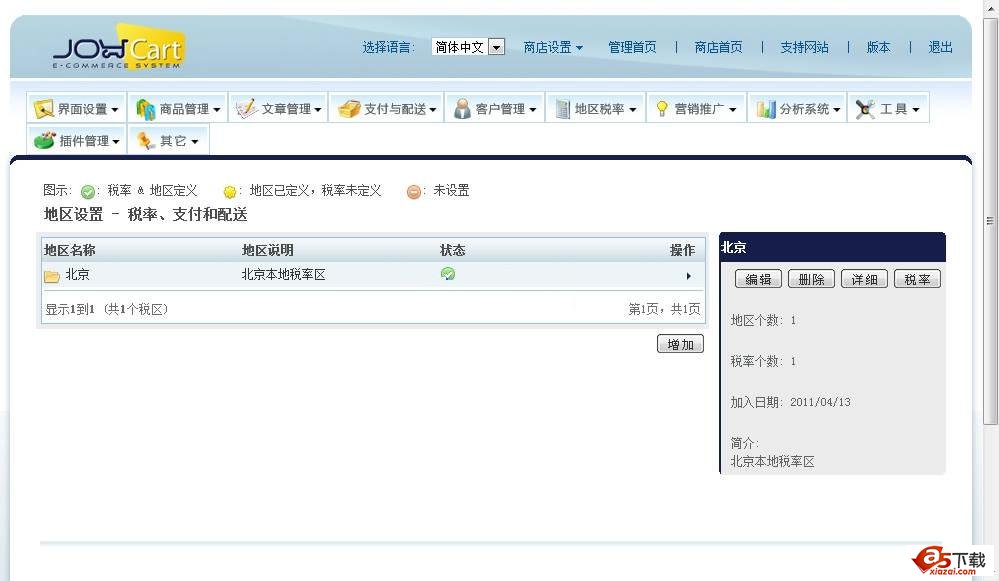
Task: Click the 税率个数: 1 text
Action: [763, 361]
